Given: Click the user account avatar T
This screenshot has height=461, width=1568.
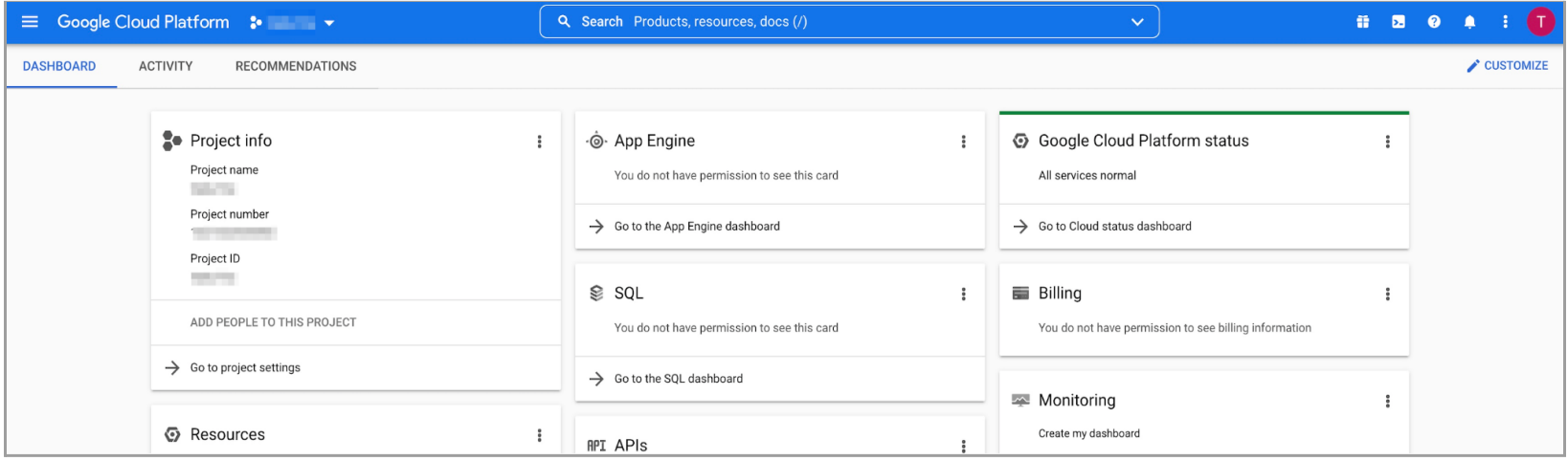Looking at the screenshot, I should pos(1540,22).
